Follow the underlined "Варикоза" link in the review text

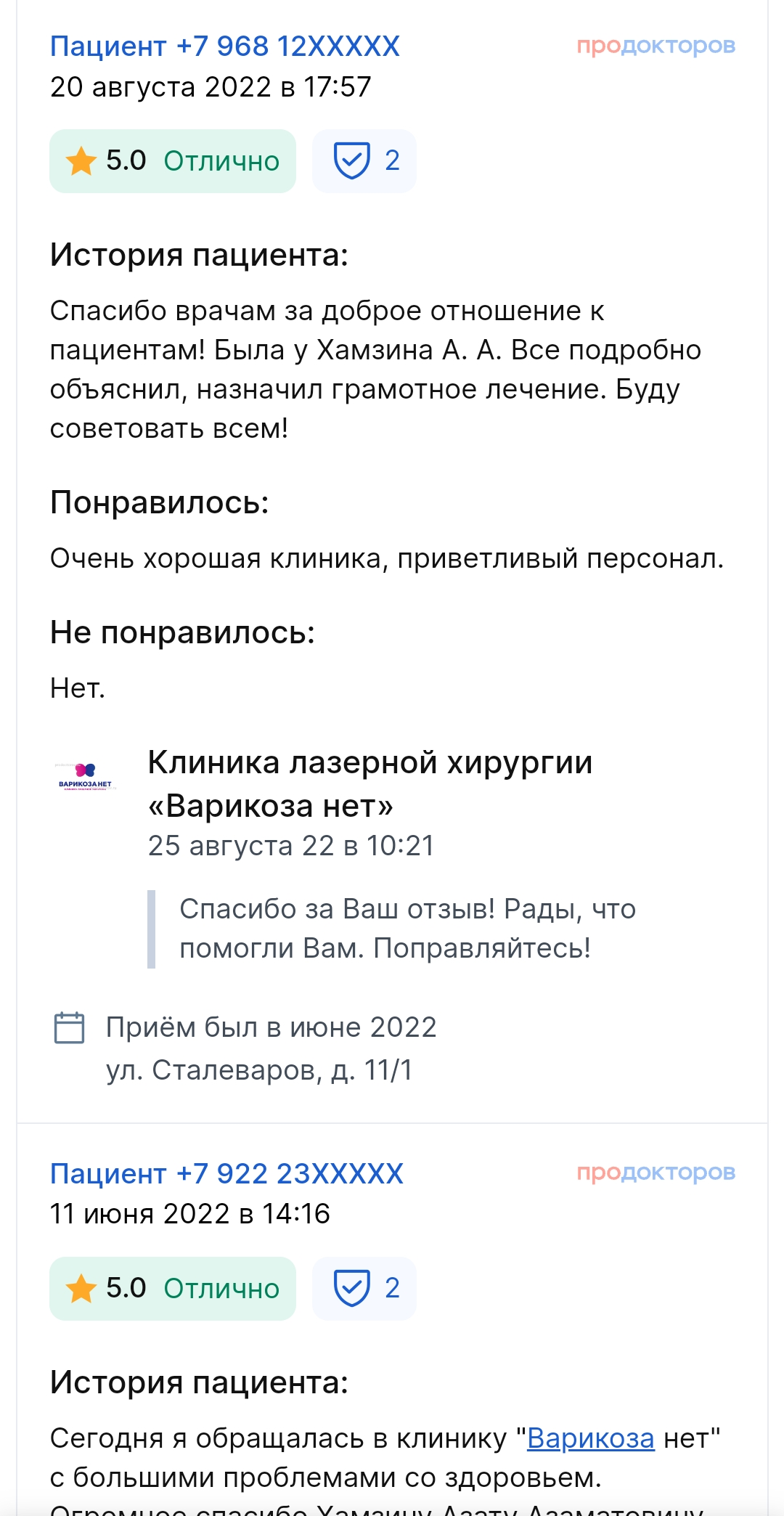pyautogui.click(x=590, y=1438)
